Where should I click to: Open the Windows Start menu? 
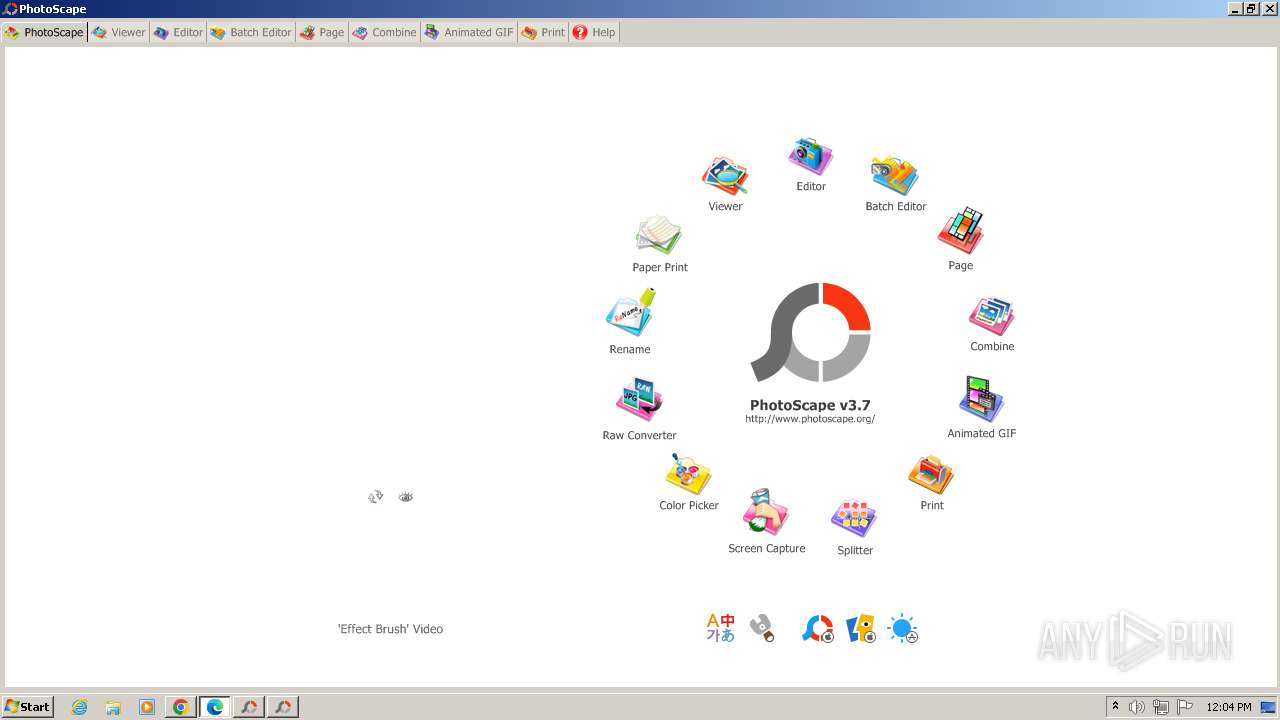point(27,706)
